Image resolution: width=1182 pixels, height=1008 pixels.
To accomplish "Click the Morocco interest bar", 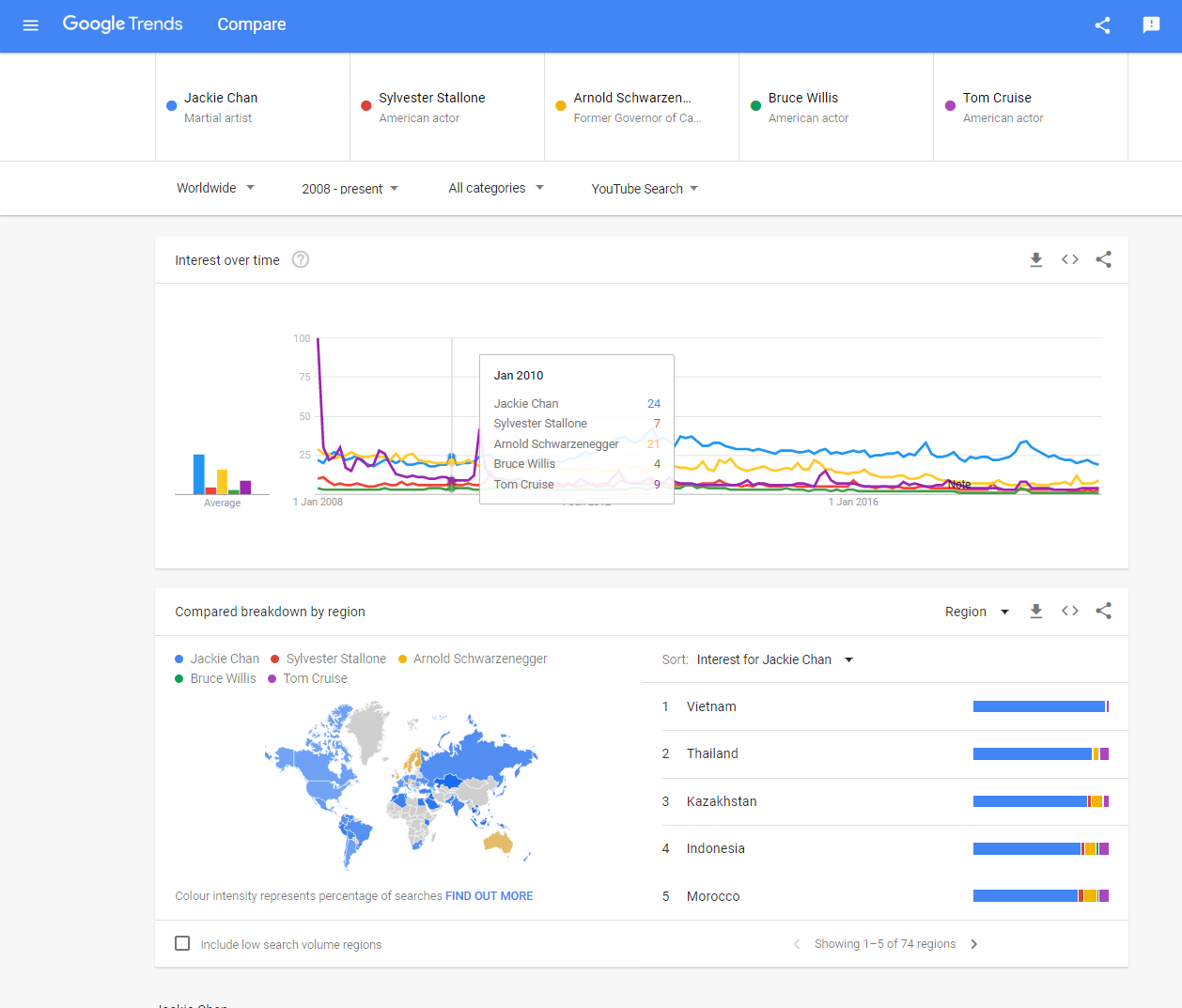I will click(x=1041, y=896).
